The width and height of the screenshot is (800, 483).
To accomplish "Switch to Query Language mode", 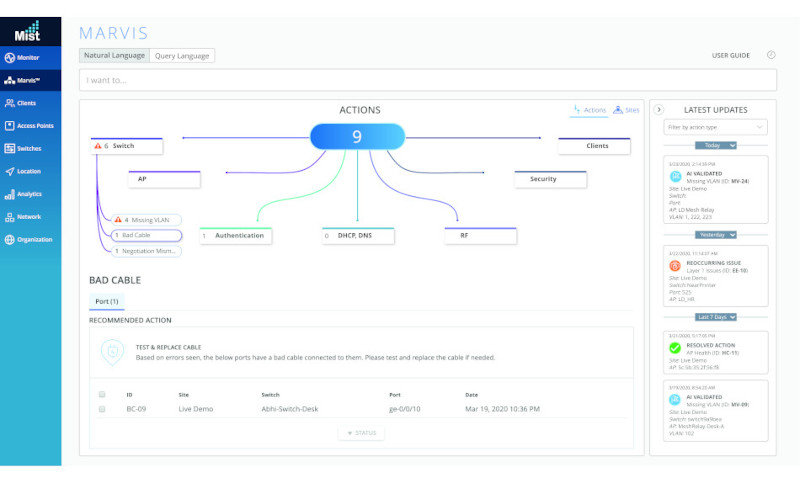I will tap(183, 56).
